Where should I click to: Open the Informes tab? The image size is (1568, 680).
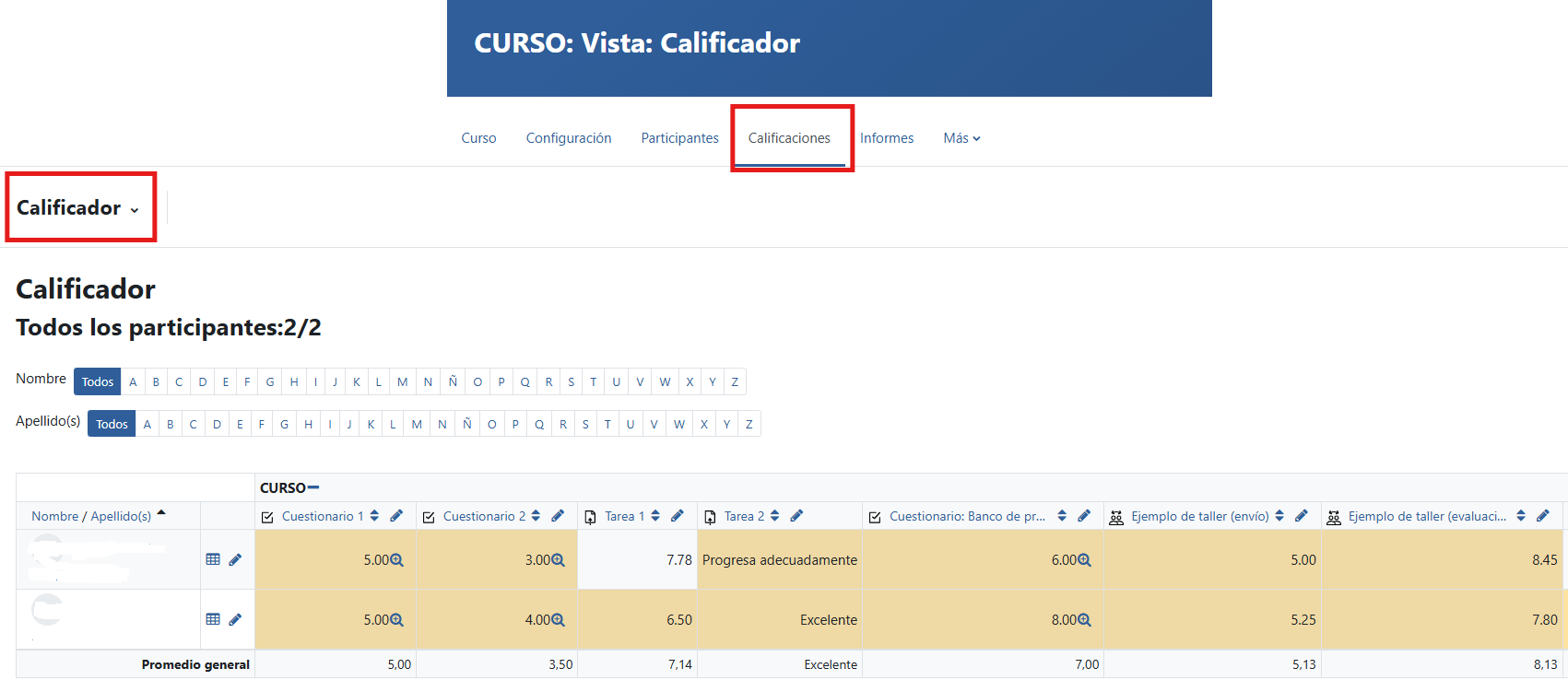click(x=887, y=138)
